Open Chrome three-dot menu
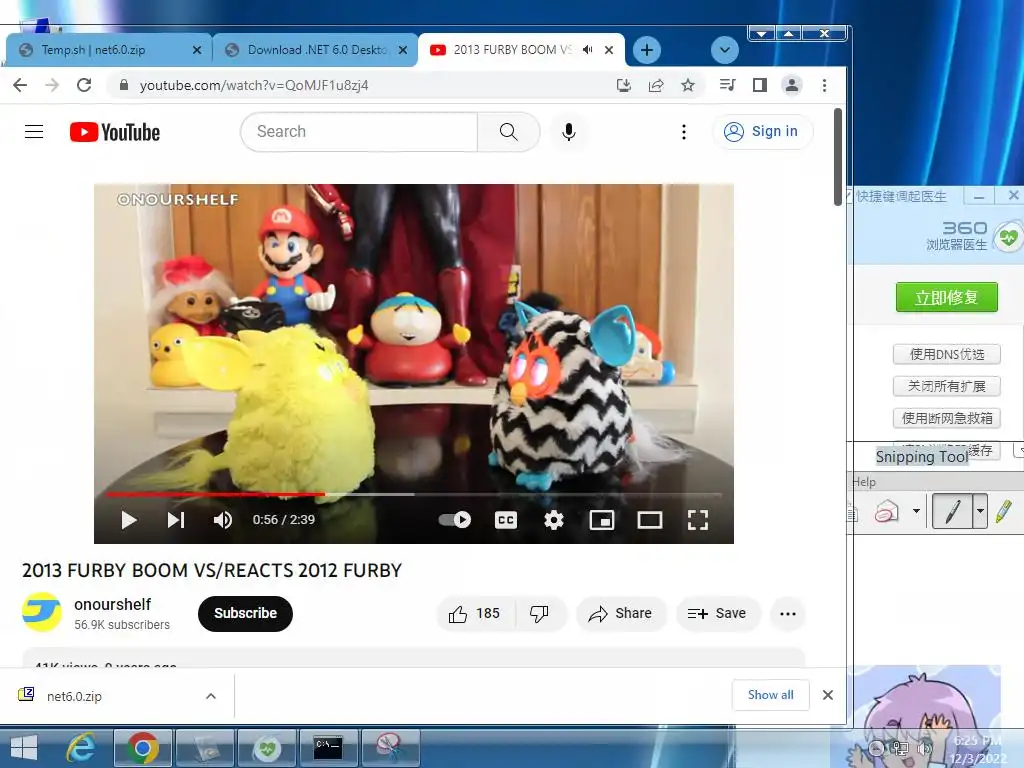1024x768 pixels. click(x=824, y=85)
